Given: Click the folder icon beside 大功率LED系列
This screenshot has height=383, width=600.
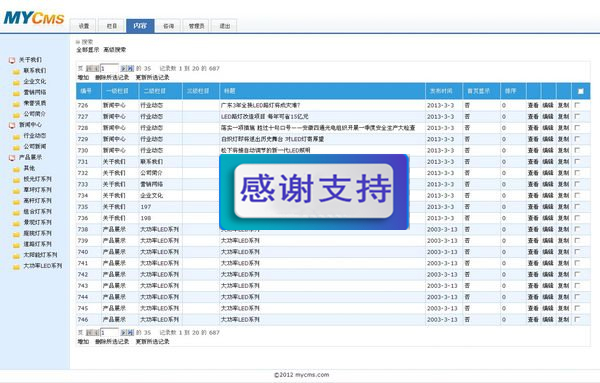Looking at the screenshot, I should (16, 266).
